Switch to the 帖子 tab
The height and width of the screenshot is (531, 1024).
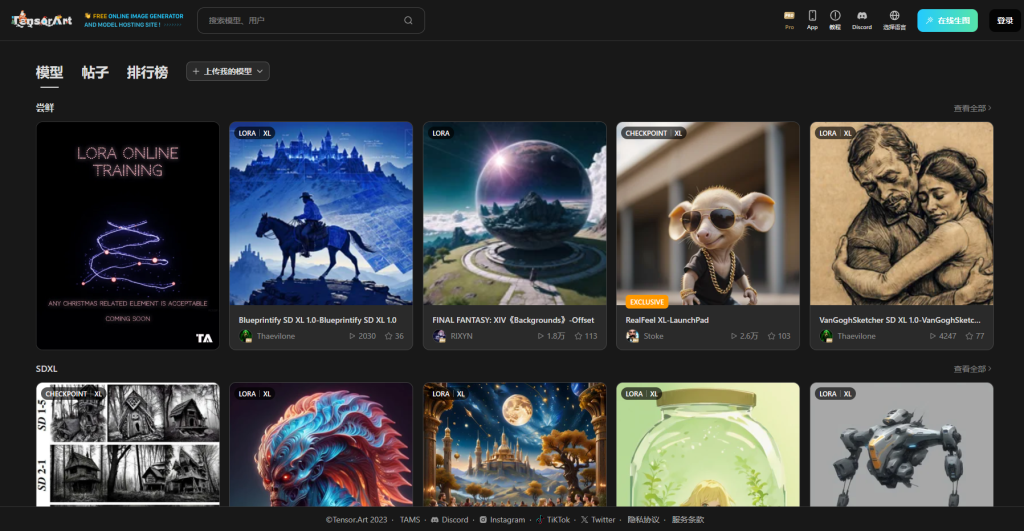click(95, 72)
